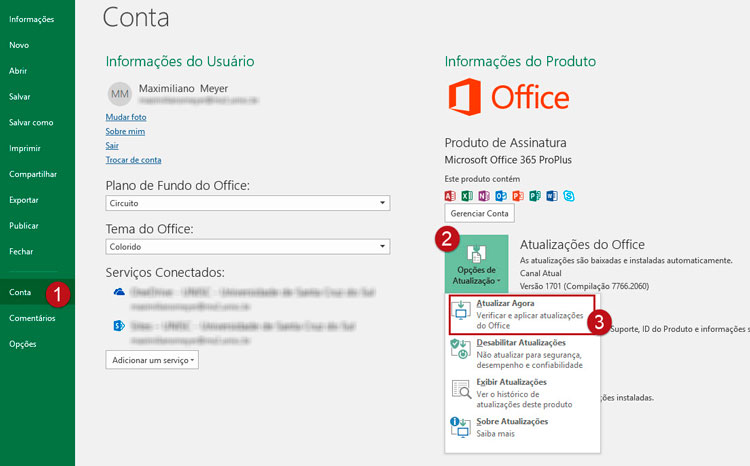Click the Mudar foto link
750x466 pixels.
[x=126, y=117]
